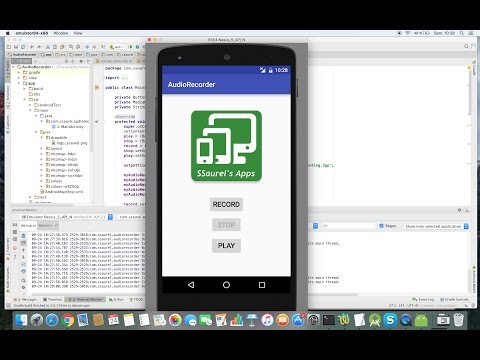Collapse the app module folder

(x=19, y=83)
